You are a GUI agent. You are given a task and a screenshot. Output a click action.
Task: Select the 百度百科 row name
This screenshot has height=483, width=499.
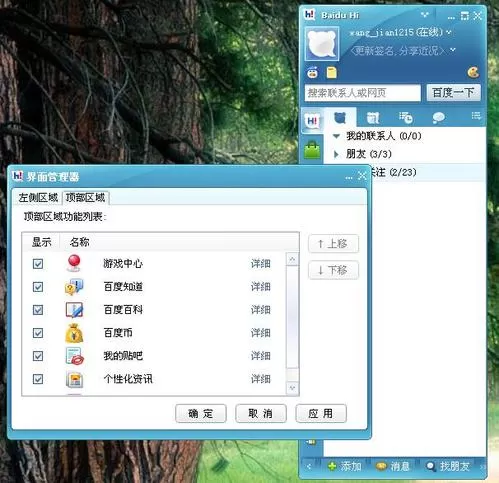click(x=123, y=310)
